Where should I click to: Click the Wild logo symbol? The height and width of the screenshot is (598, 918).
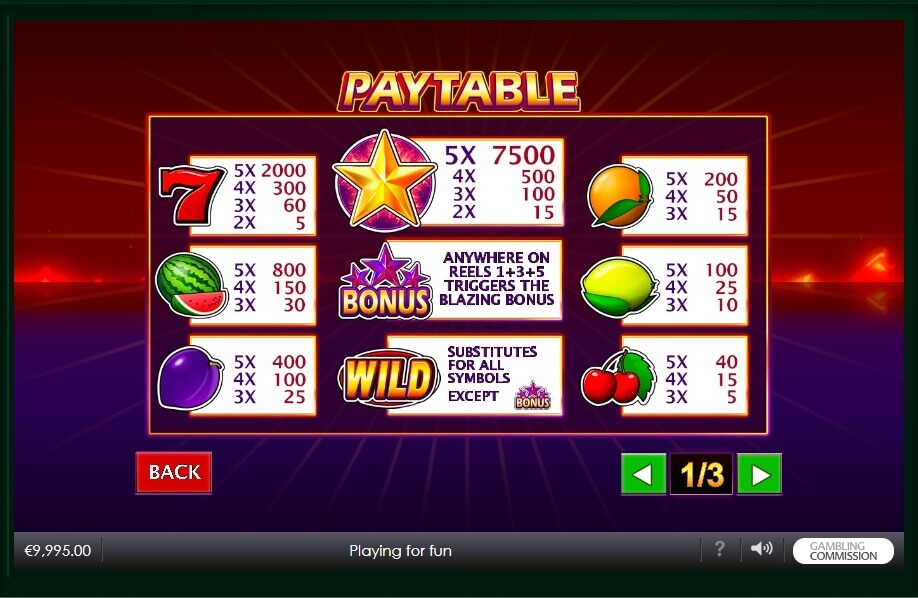389,377
